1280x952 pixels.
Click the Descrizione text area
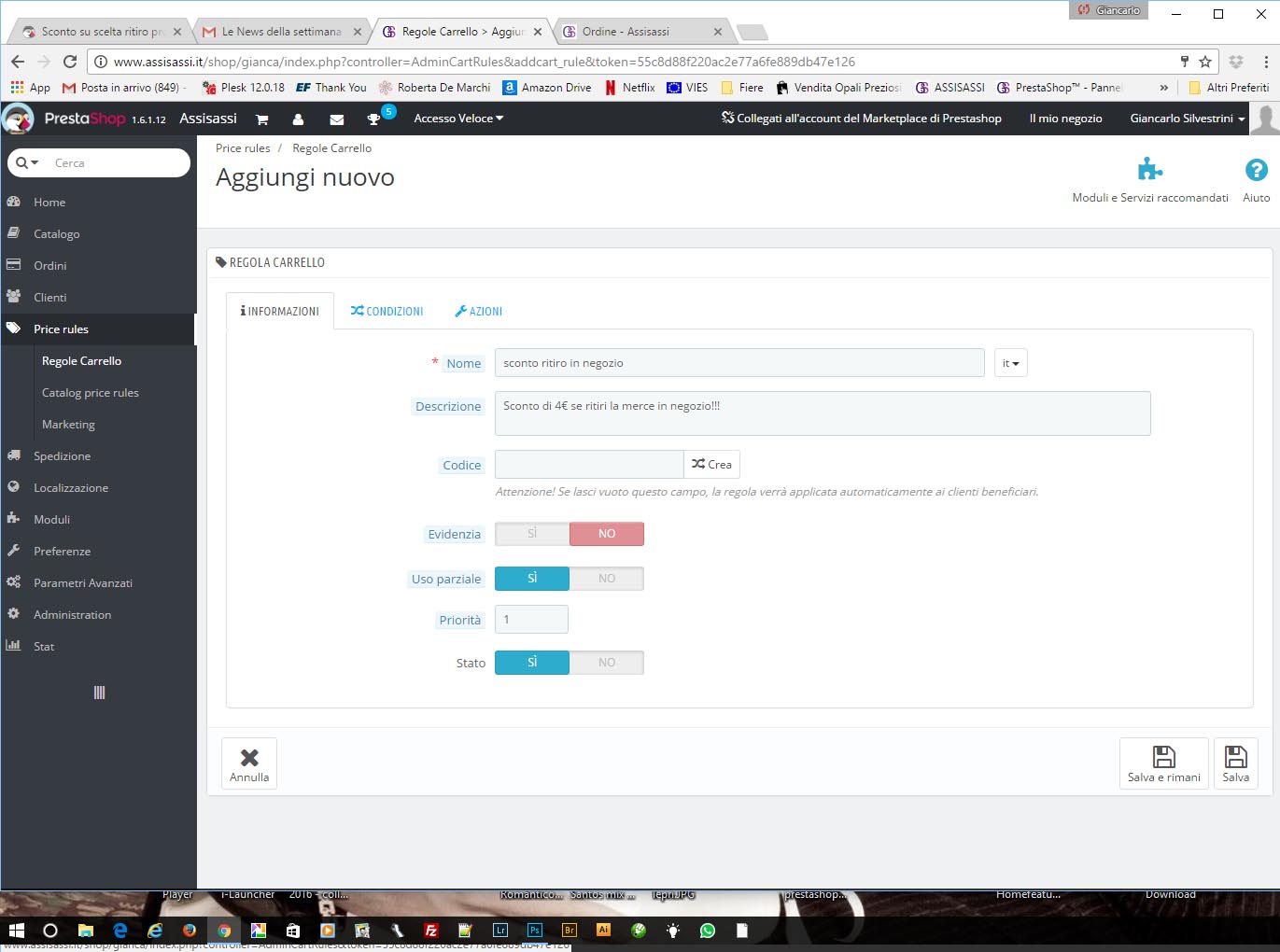[x=823, y=413]
